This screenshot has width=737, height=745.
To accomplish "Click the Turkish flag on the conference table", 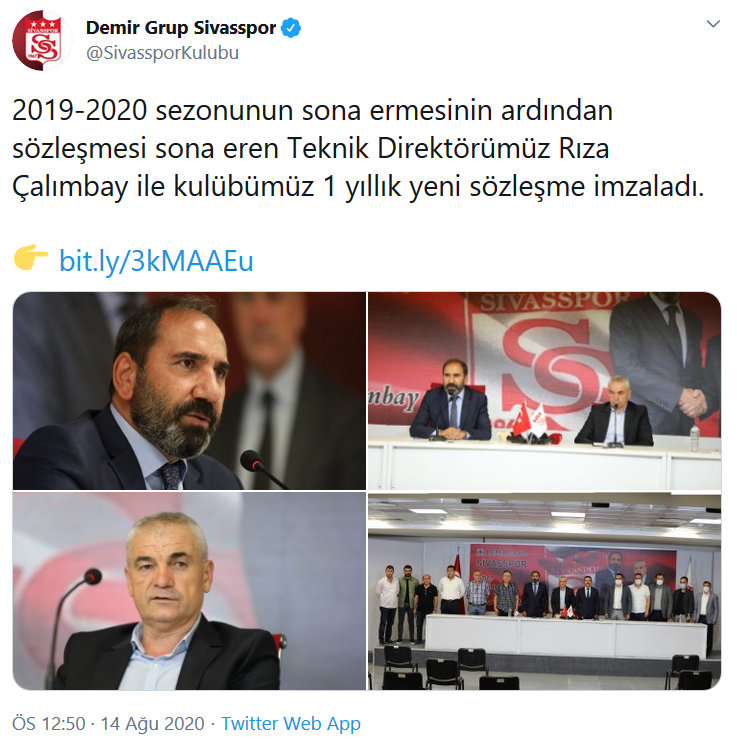I will [x=521, y=420].
